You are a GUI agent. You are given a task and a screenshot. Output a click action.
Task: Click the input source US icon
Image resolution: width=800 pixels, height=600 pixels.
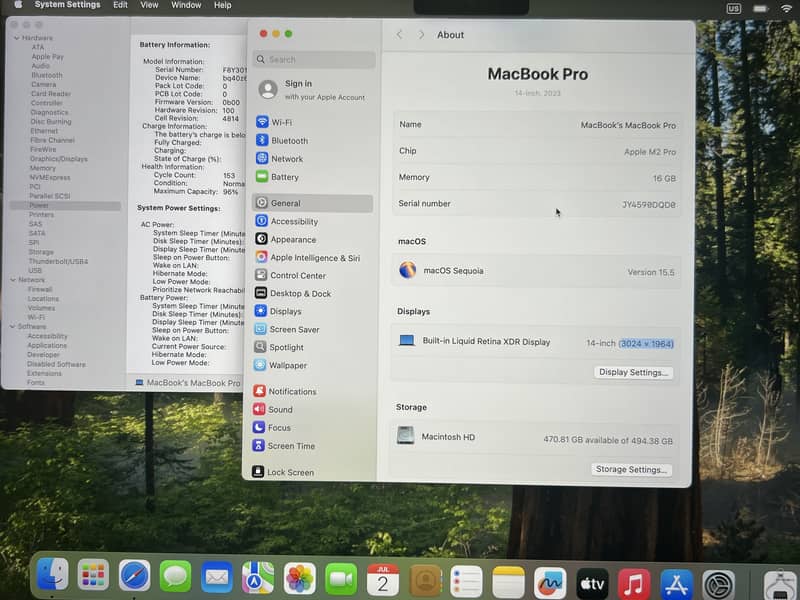[733, 8]
